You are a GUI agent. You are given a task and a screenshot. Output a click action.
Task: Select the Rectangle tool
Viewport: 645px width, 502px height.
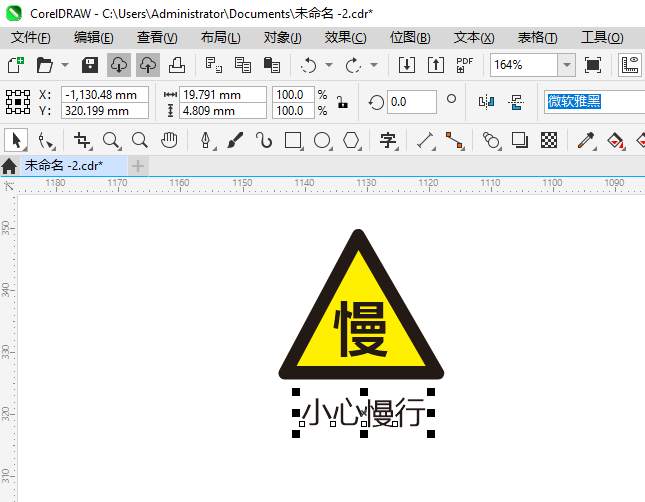(293, 140)
